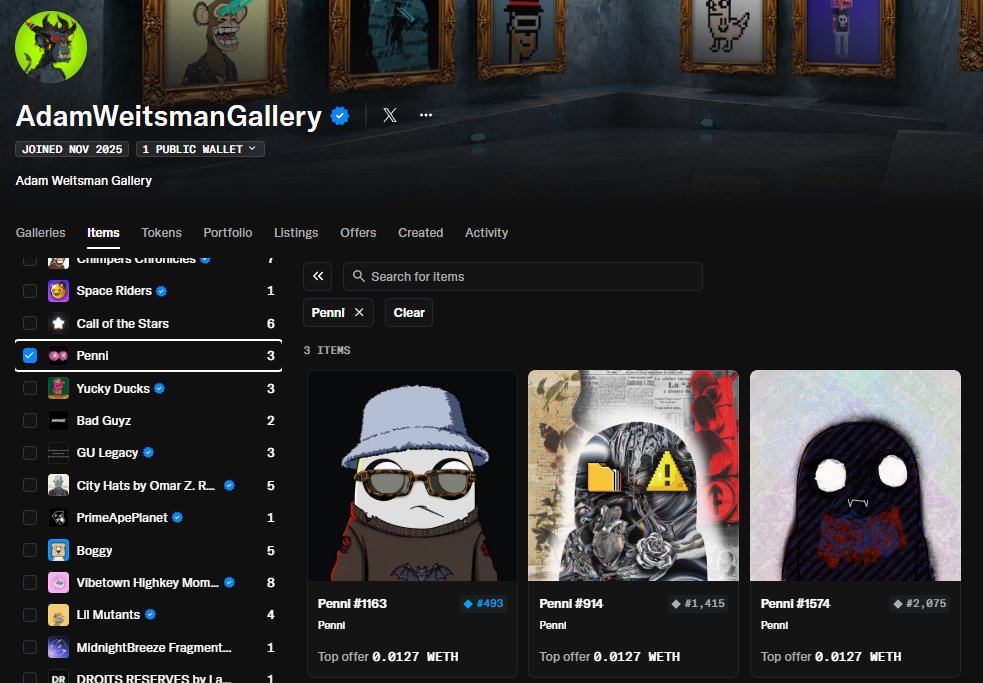Uncheck the Penni collection checkbox
This screenshot has width=983, height=683.
(x=29, y=356)
